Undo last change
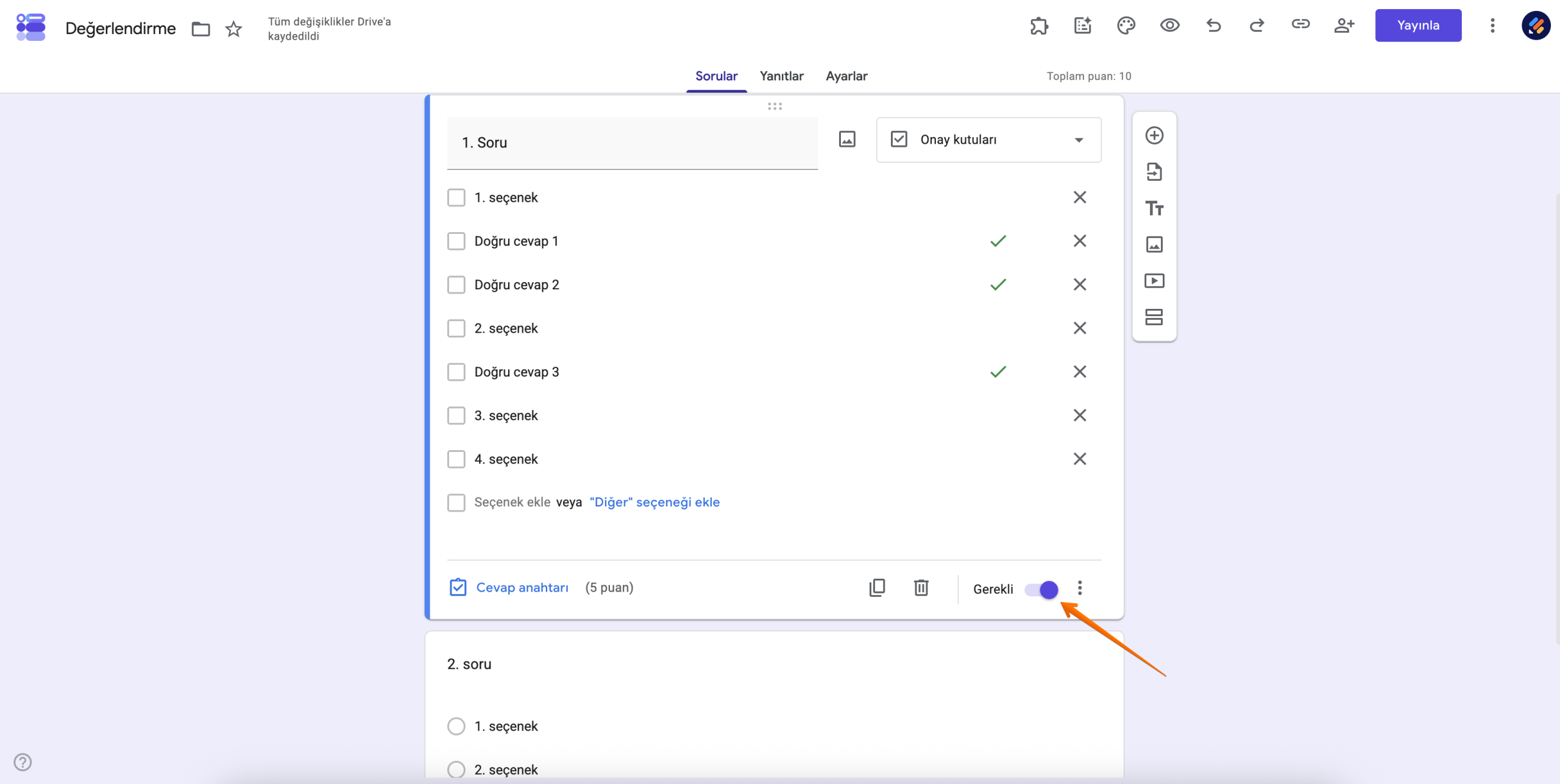The height and width of the screenshot is (784, 1560). (1213, 26)
